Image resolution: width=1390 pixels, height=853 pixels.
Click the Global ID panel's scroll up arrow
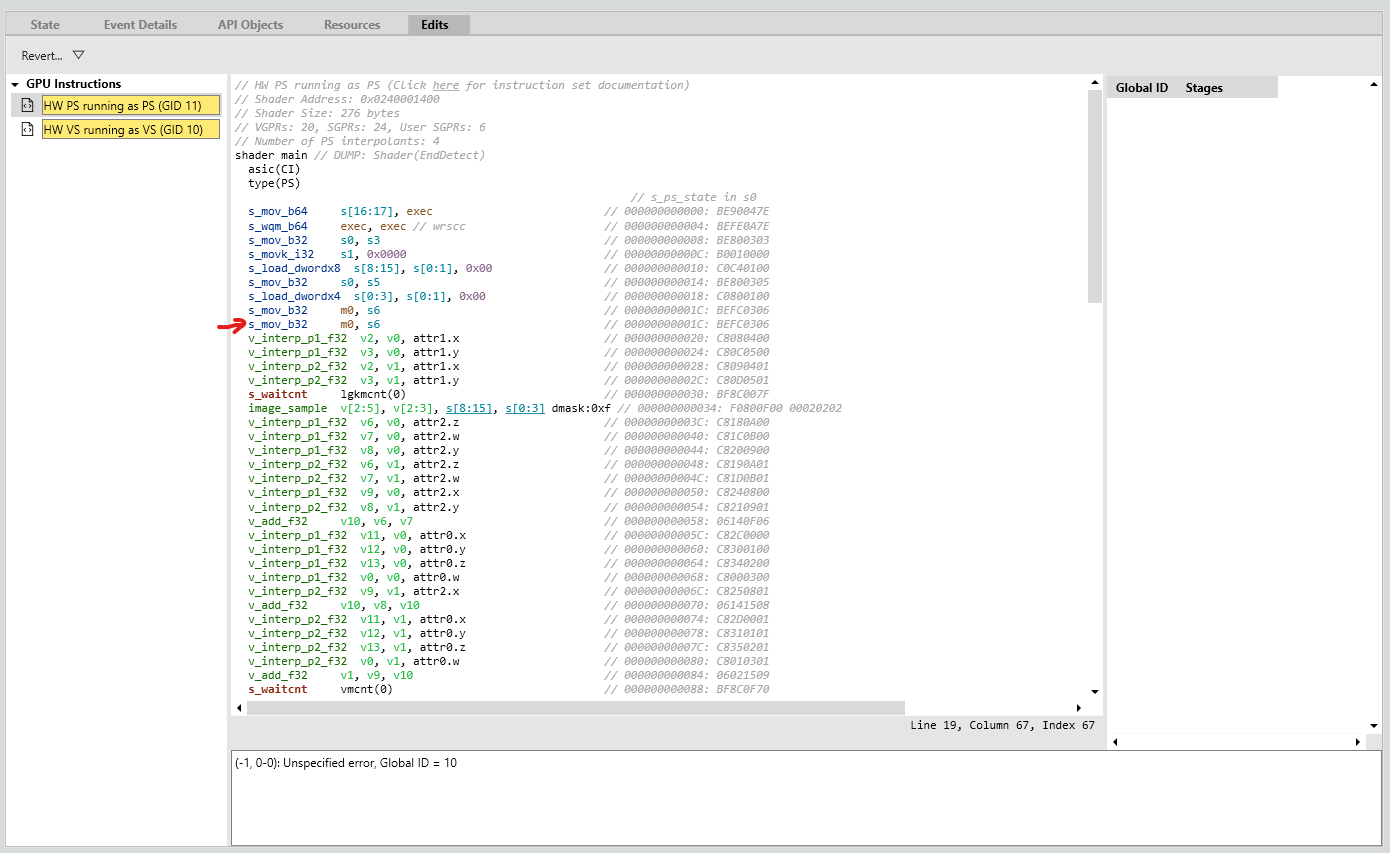1374,85
